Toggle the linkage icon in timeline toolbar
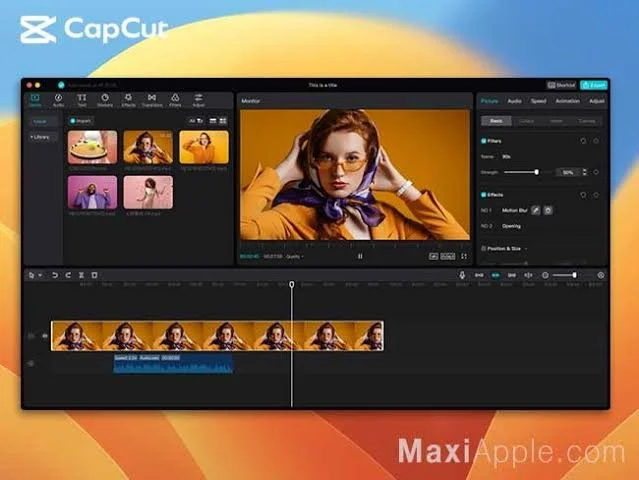This screenshot has width=639, height=480. click(x=511, y=275)
